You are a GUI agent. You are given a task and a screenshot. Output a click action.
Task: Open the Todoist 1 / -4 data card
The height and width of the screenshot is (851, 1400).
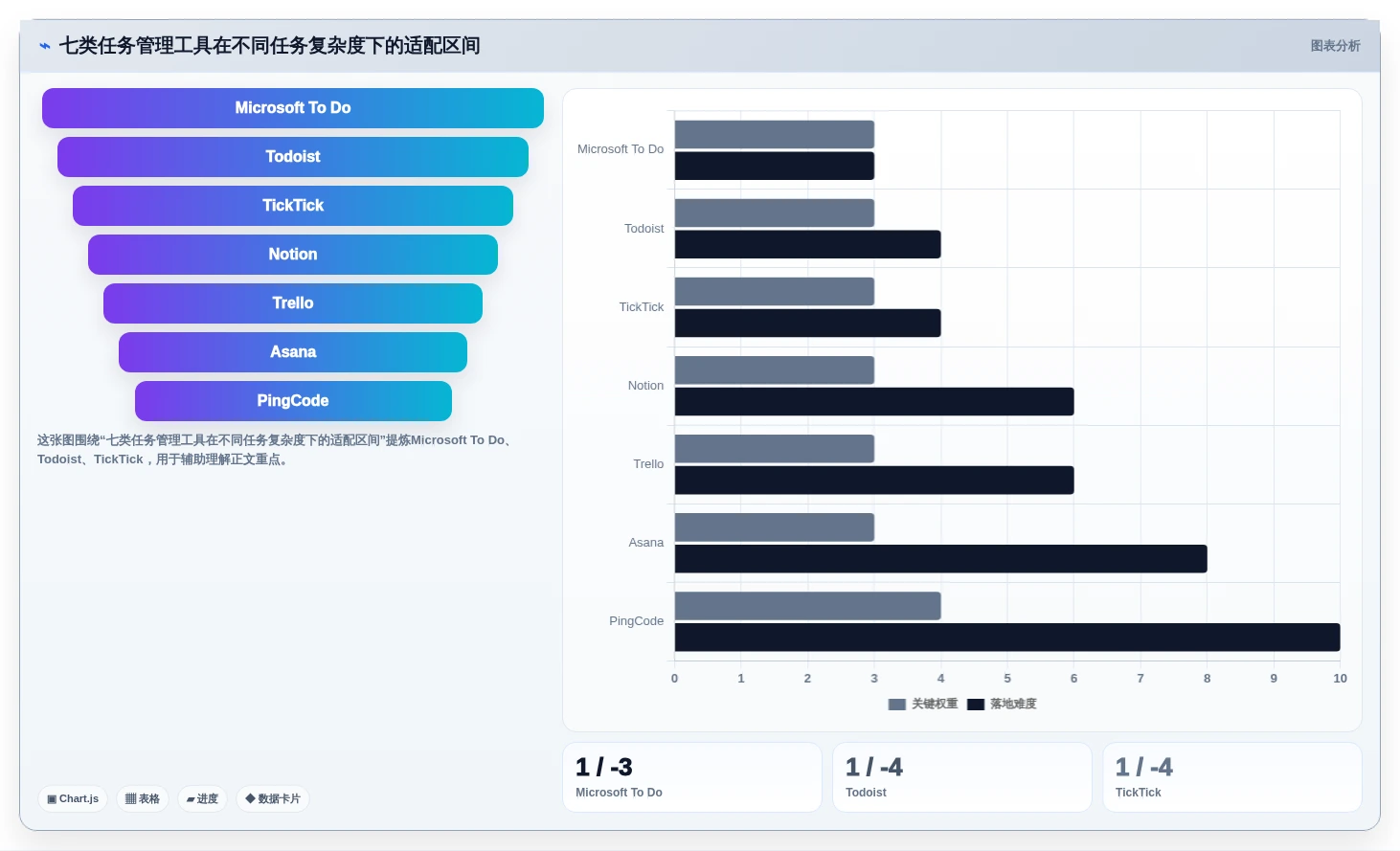962,777
